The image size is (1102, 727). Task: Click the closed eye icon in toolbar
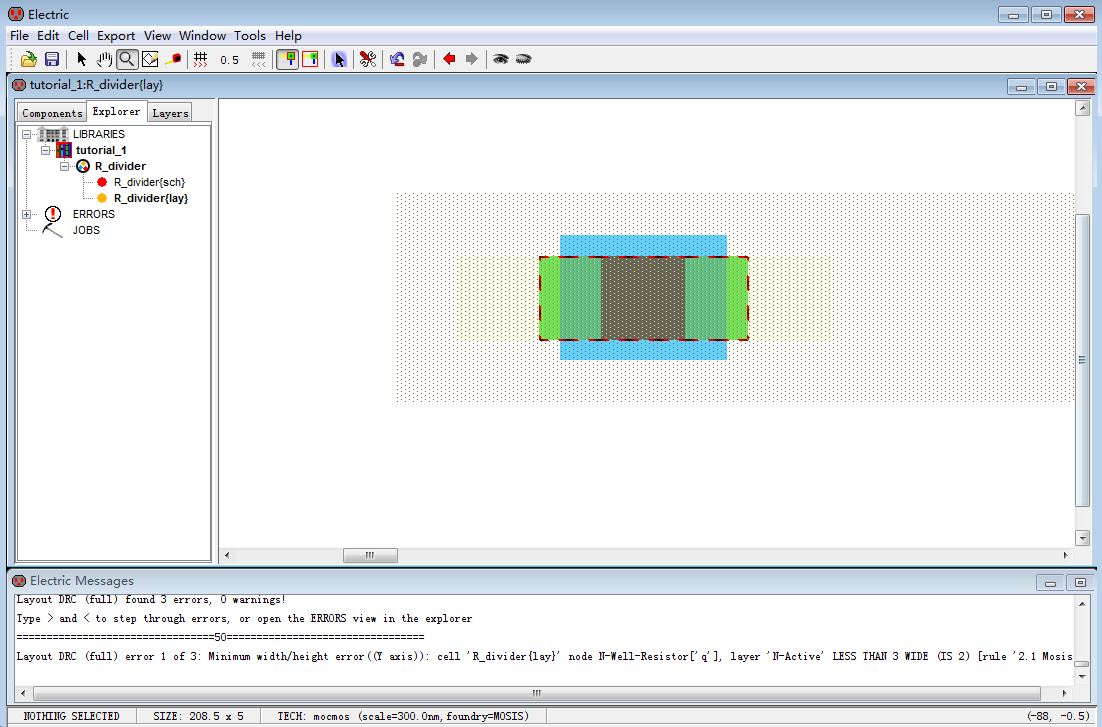pyautogui.click(x=523, y=60)
